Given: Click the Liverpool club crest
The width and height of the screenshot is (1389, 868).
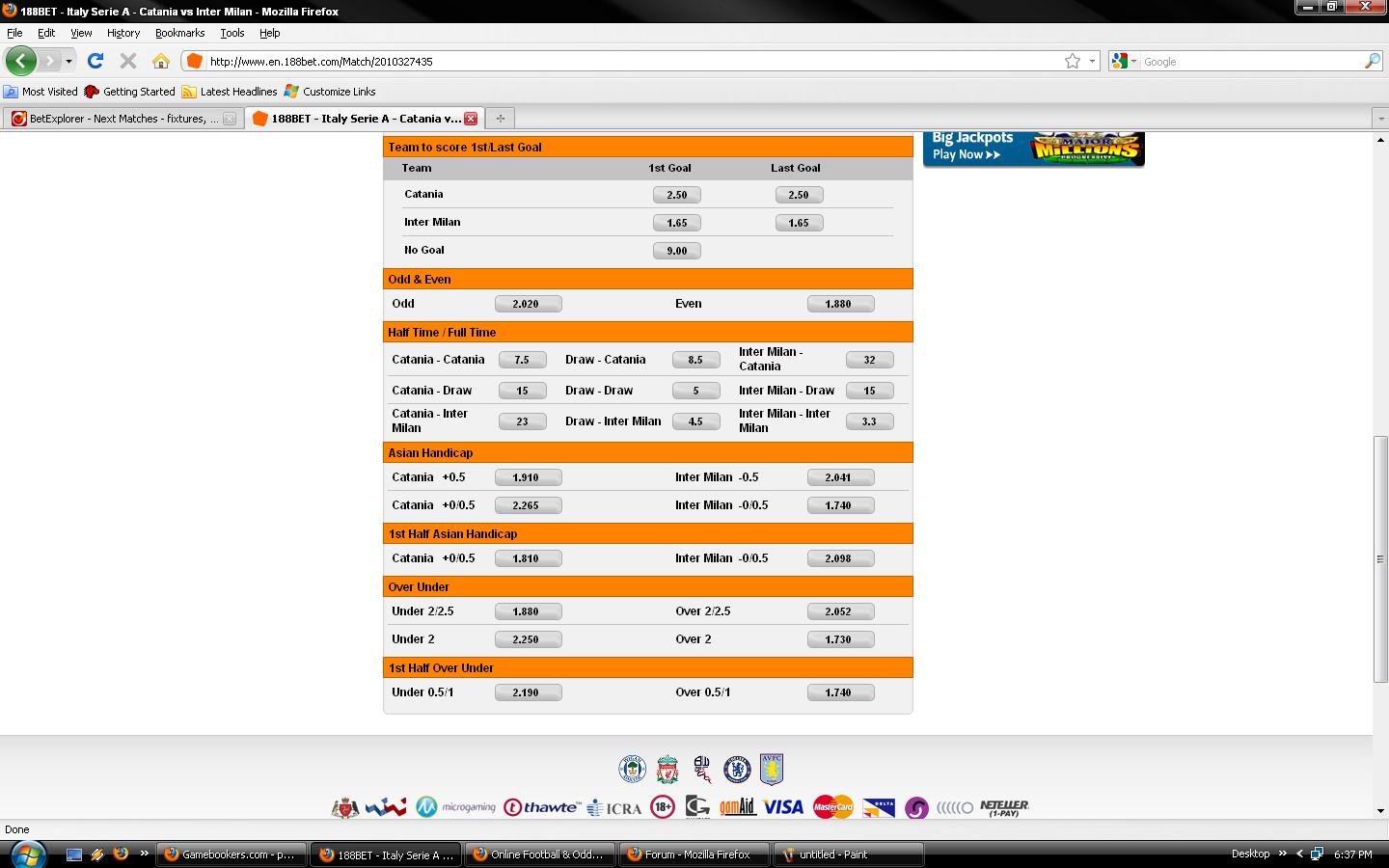Looking at the screenshot, I should 667,770.
